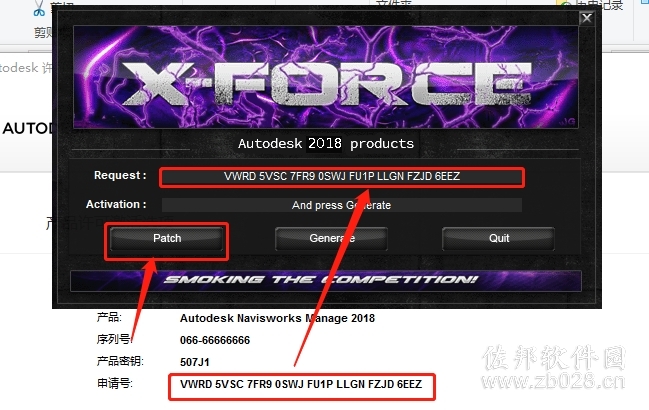Viewport: 649px width, 410px height.
Task: Click the Patch button
Action: click(167, 238)
